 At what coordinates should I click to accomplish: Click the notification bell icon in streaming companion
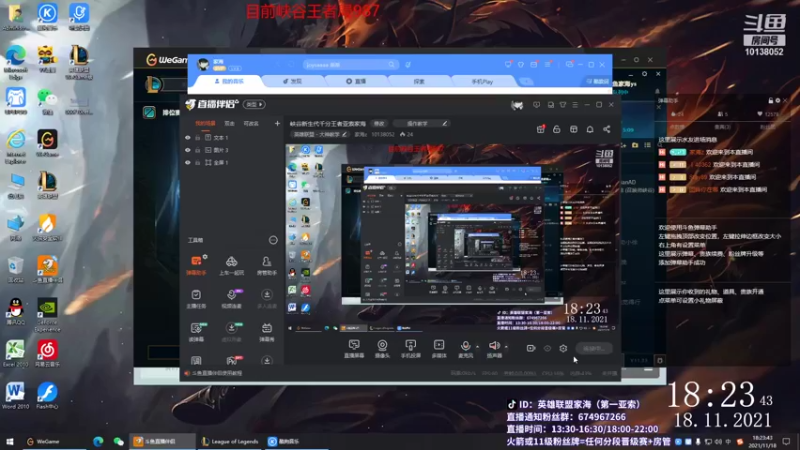(x=590, y=129)
